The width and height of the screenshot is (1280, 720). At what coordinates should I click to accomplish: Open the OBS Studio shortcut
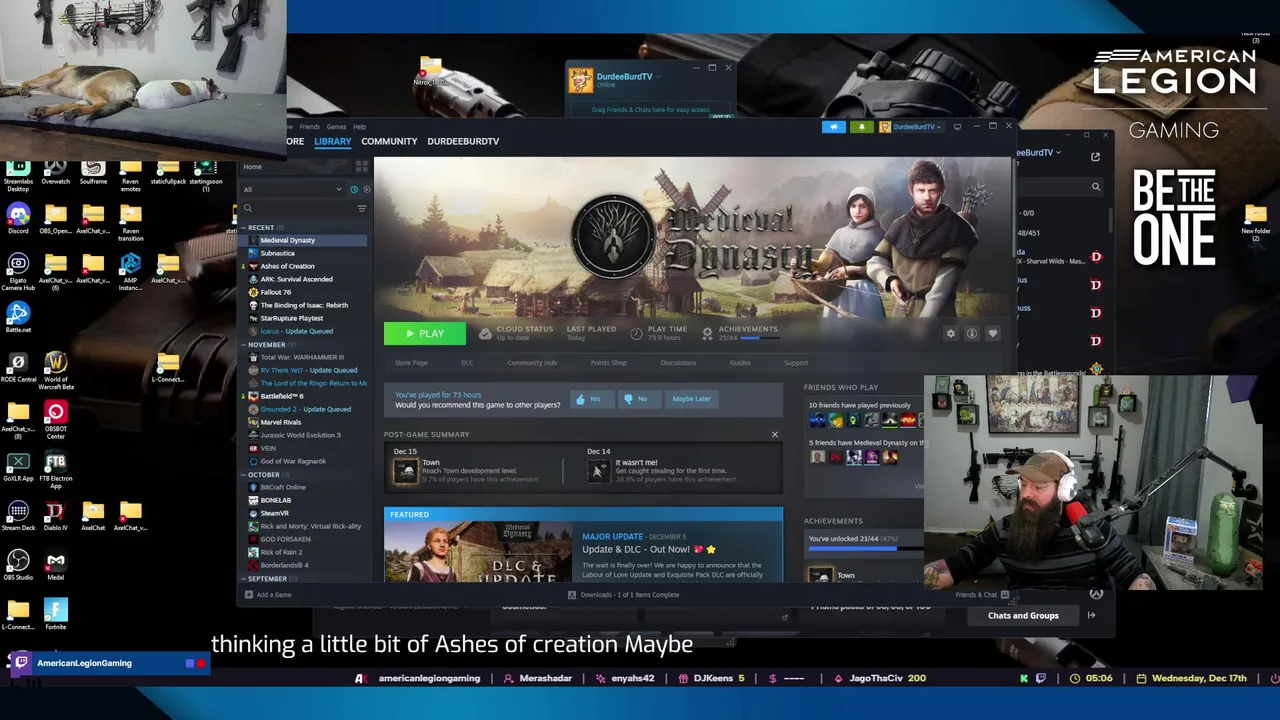pos(18,565)
